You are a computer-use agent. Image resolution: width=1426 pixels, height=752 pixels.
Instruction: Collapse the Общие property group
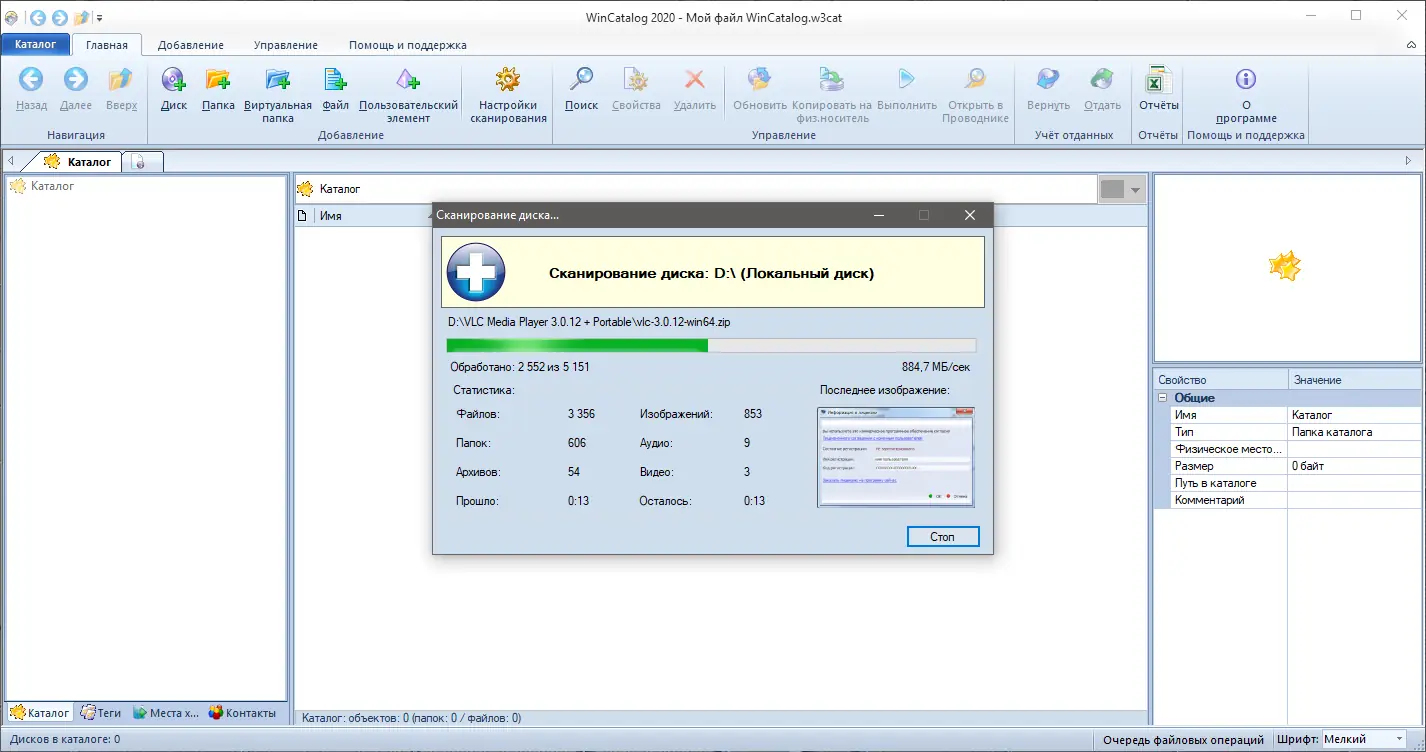point(1163,398)
